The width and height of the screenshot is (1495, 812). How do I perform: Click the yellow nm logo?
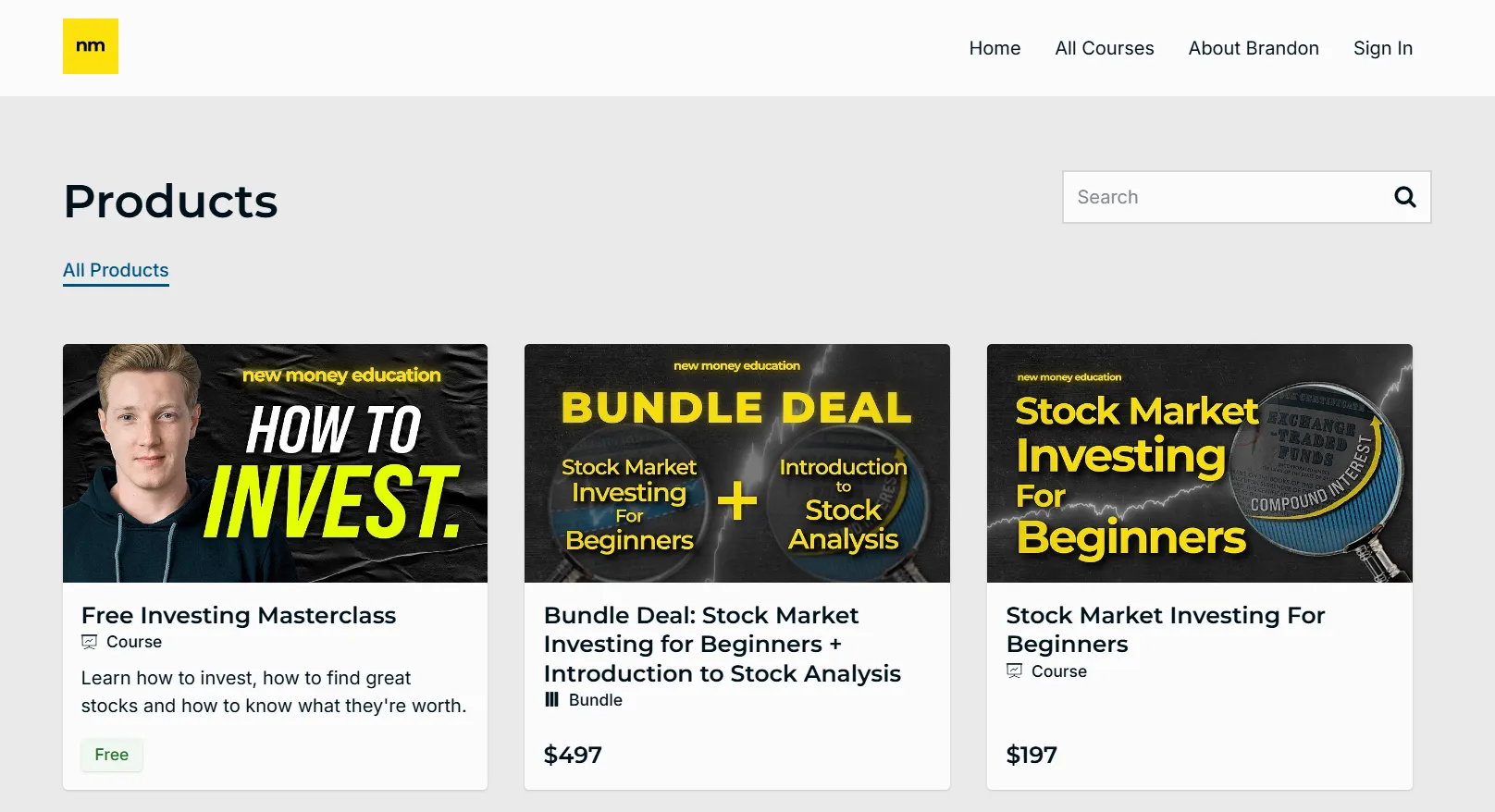[91, 46]
